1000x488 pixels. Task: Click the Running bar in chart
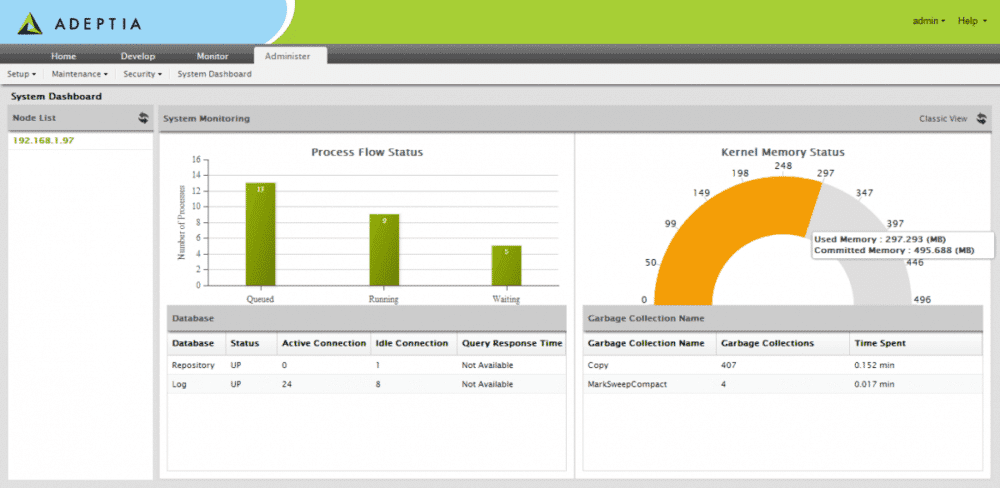coord(383,250)
